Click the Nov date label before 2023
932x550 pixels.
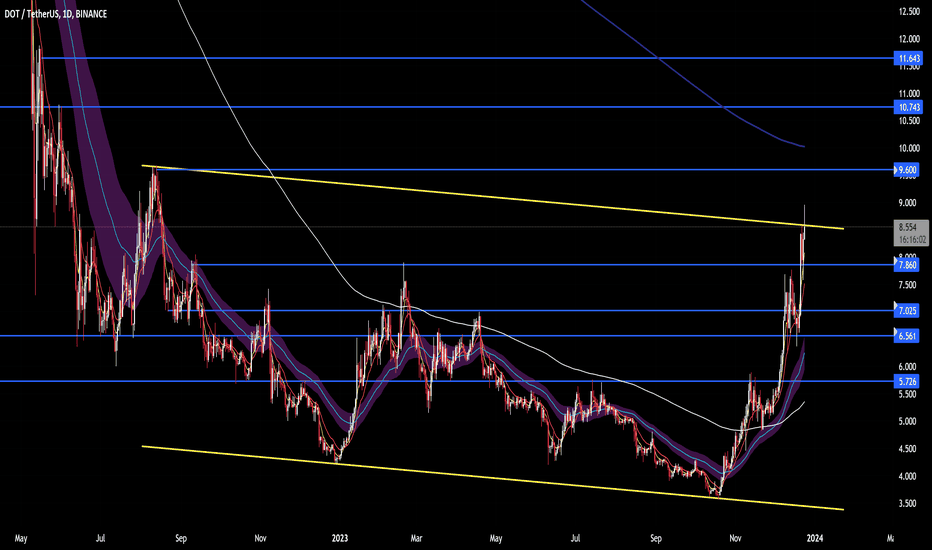[x=260, y=539]
